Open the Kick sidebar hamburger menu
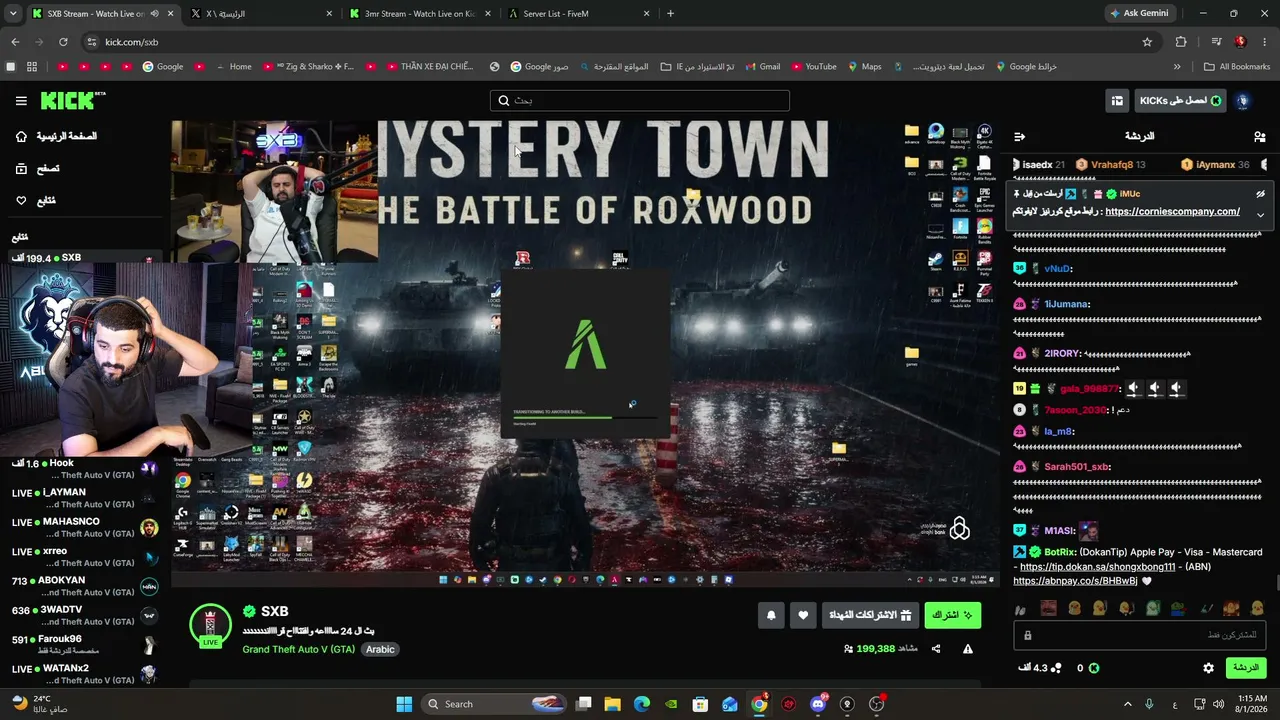 pos(21,101)
